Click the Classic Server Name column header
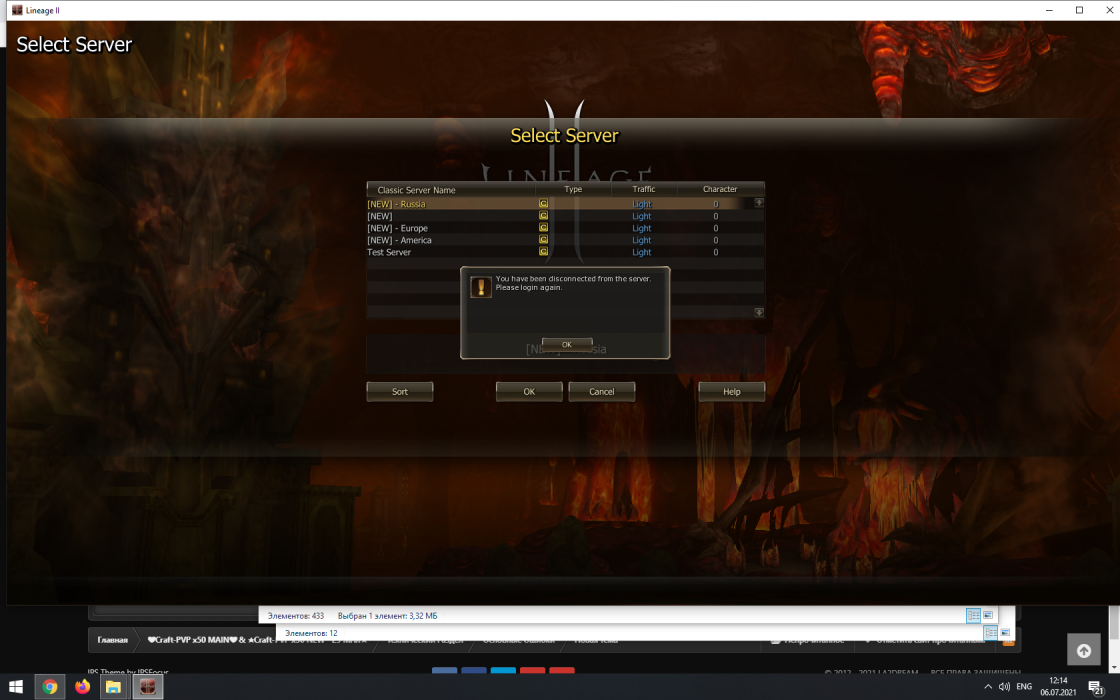This screenshot has height=700, width=1120. [417, 189]
